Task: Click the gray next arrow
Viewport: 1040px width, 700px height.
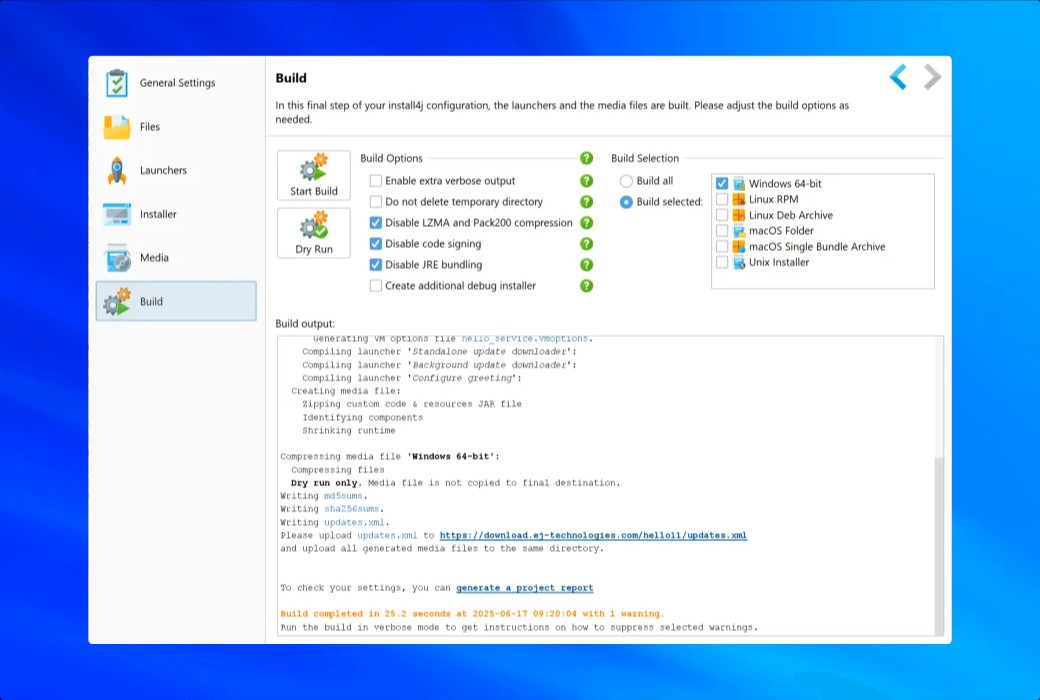Action: click(932, 77)
